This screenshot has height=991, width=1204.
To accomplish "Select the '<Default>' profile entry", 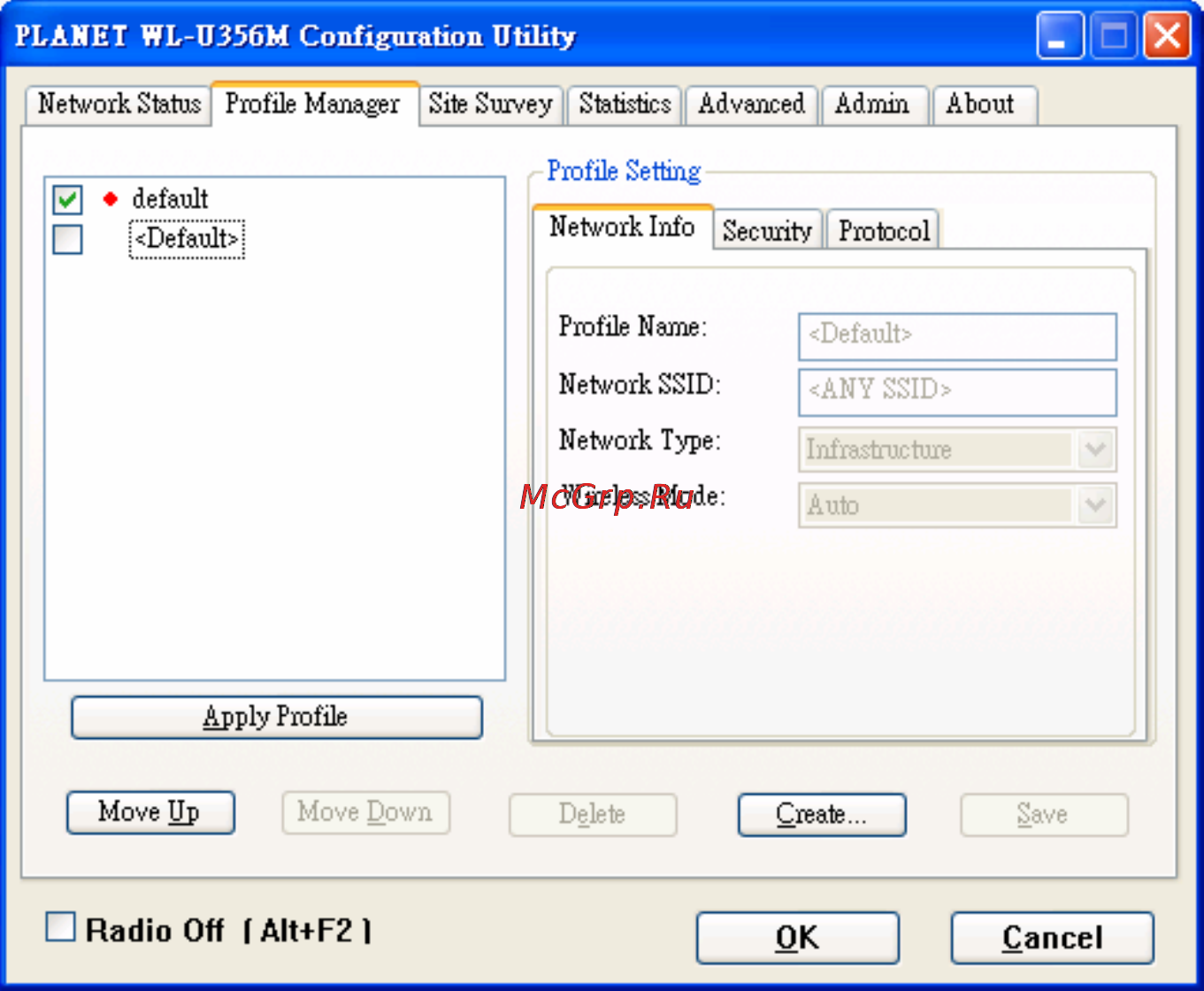I will [187, 239].
